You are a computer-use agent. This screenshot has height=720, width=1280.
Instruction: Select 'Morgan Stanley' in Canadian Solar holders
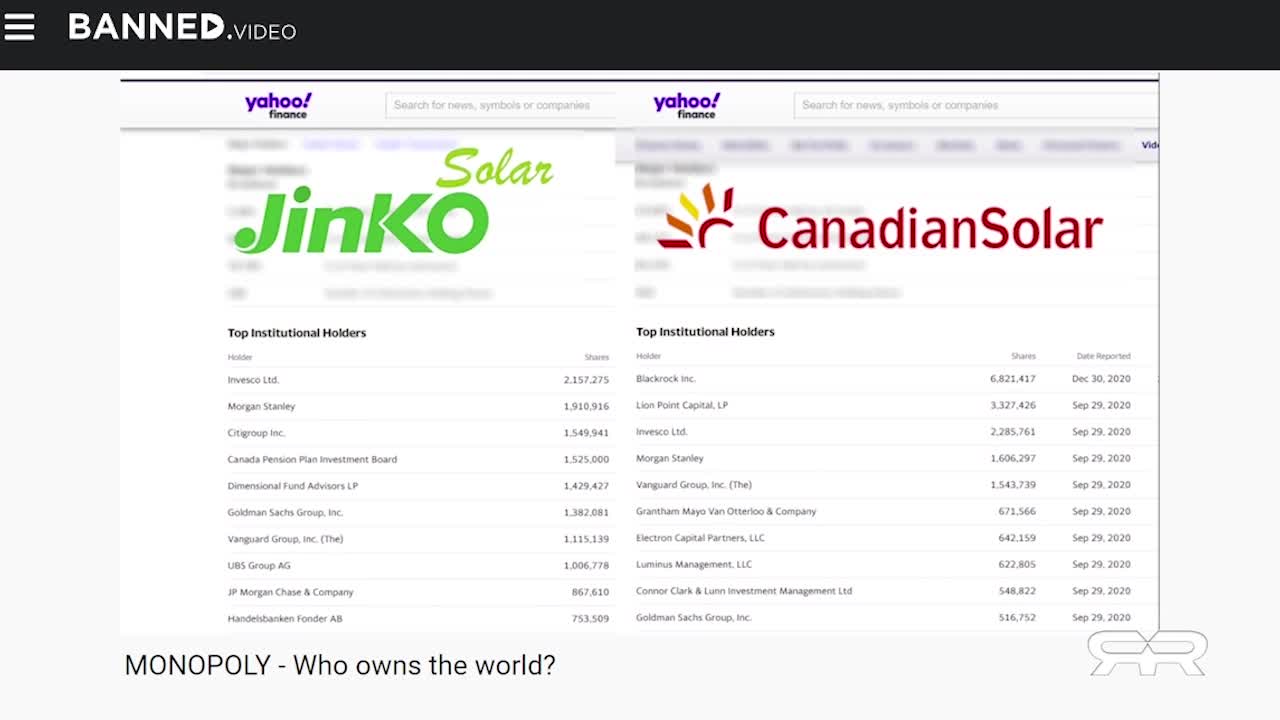coord(670,458)
